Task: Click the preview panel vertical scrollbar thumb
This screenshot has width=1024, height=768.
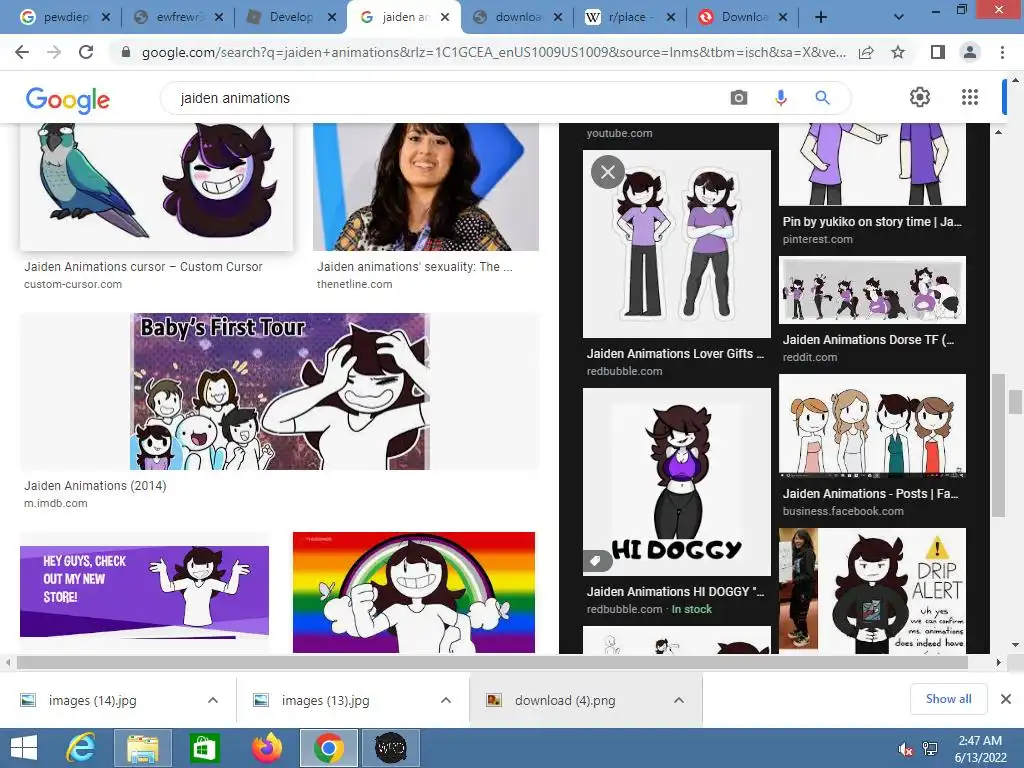Action: coord(998,446)
